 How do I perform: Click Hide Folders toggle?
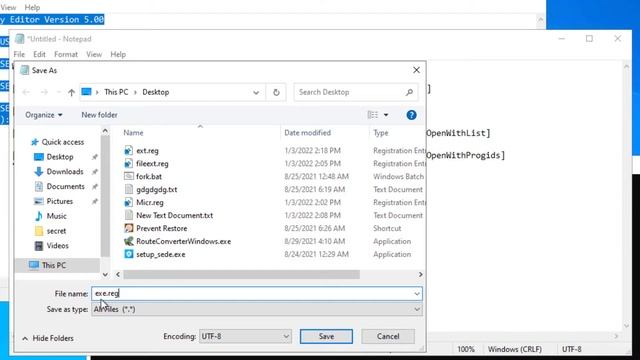tap(48, 338)
